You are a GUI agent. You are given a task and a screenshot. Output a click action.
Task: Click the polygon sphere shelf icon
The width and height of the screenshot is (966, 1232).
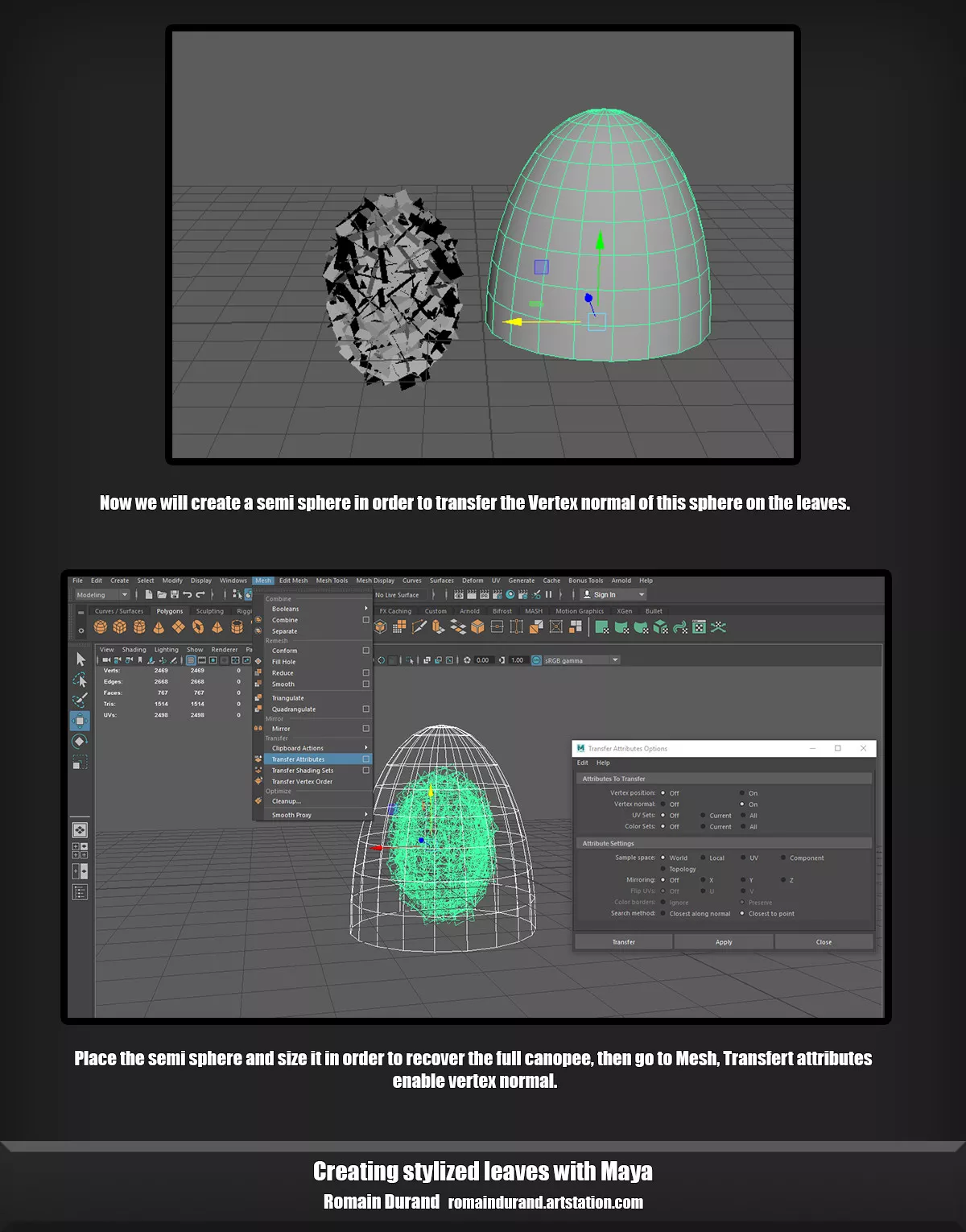[101, 627]
